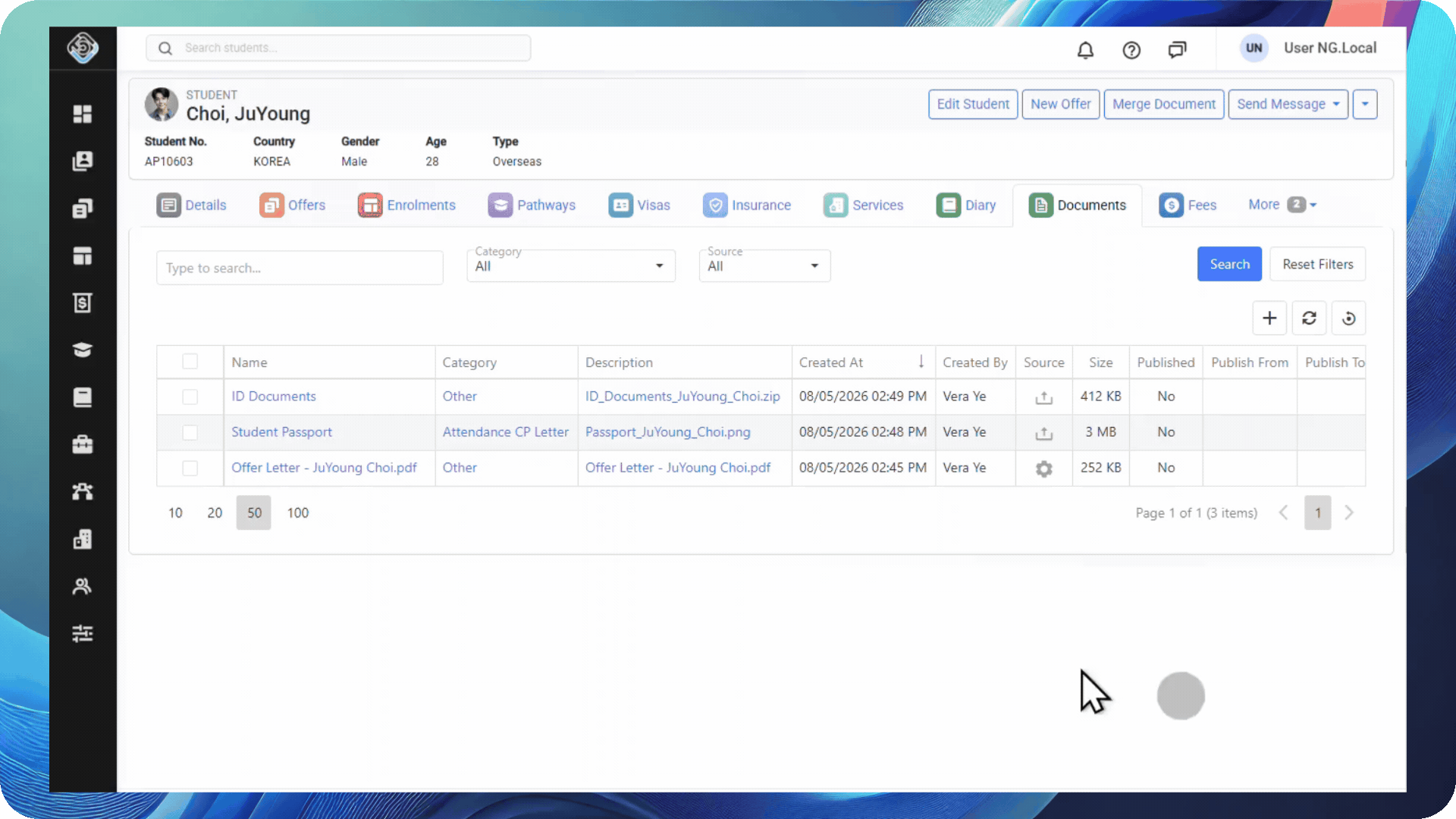
Task: Click the Edit Student button
Action: coord(973,104)
